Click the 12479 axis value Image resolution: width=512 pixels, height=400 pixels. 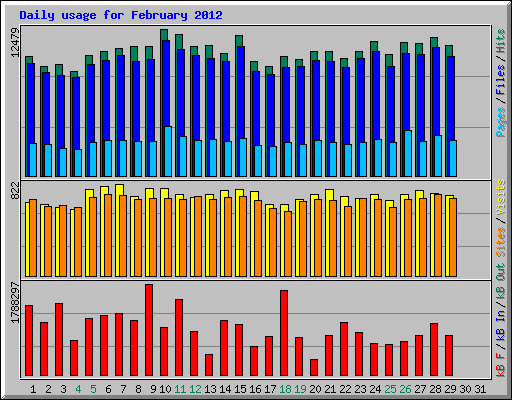coord(15,43)
